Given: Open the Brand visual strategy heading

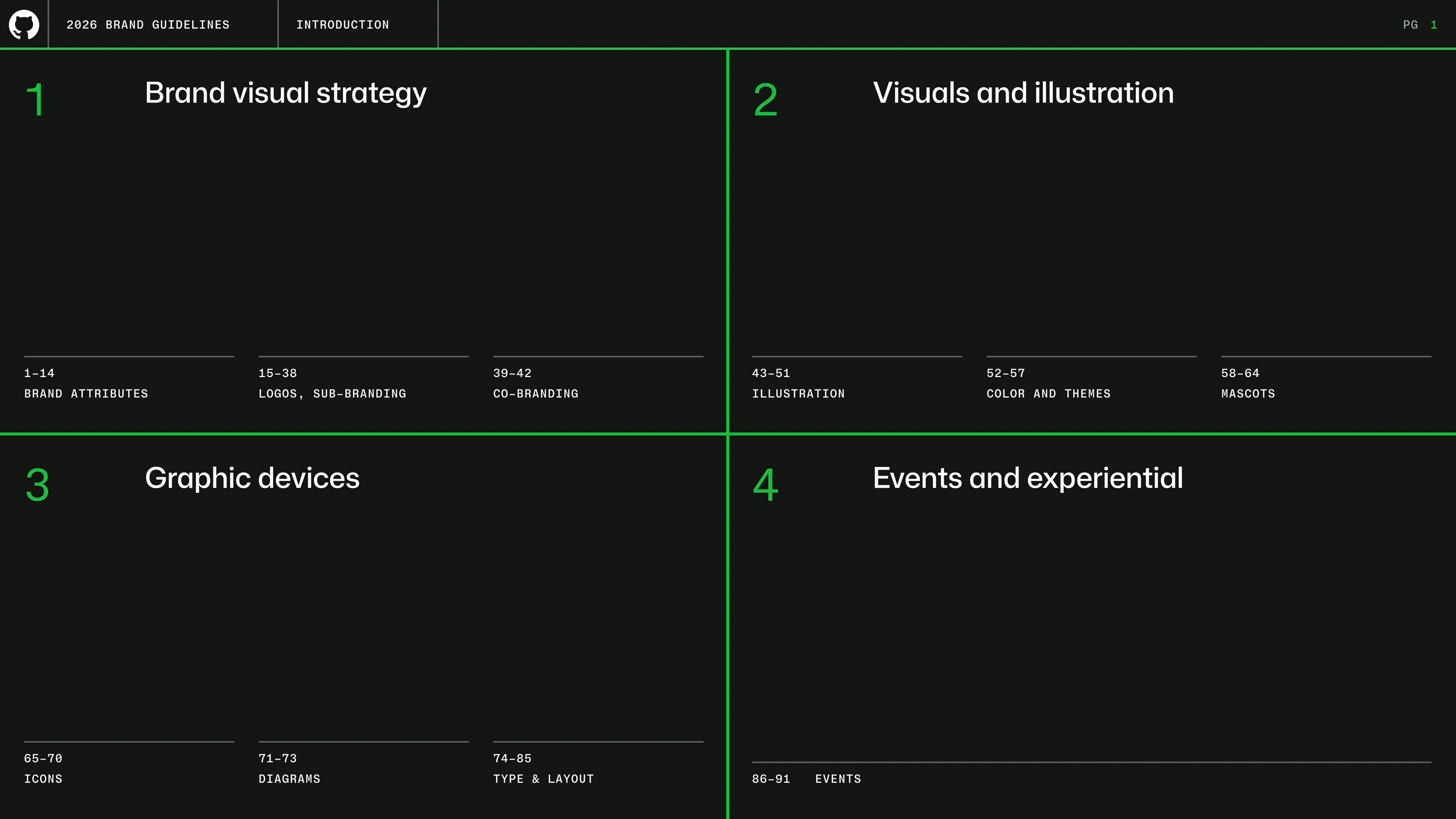Looking at the screenshot, I should coord(286,93).
